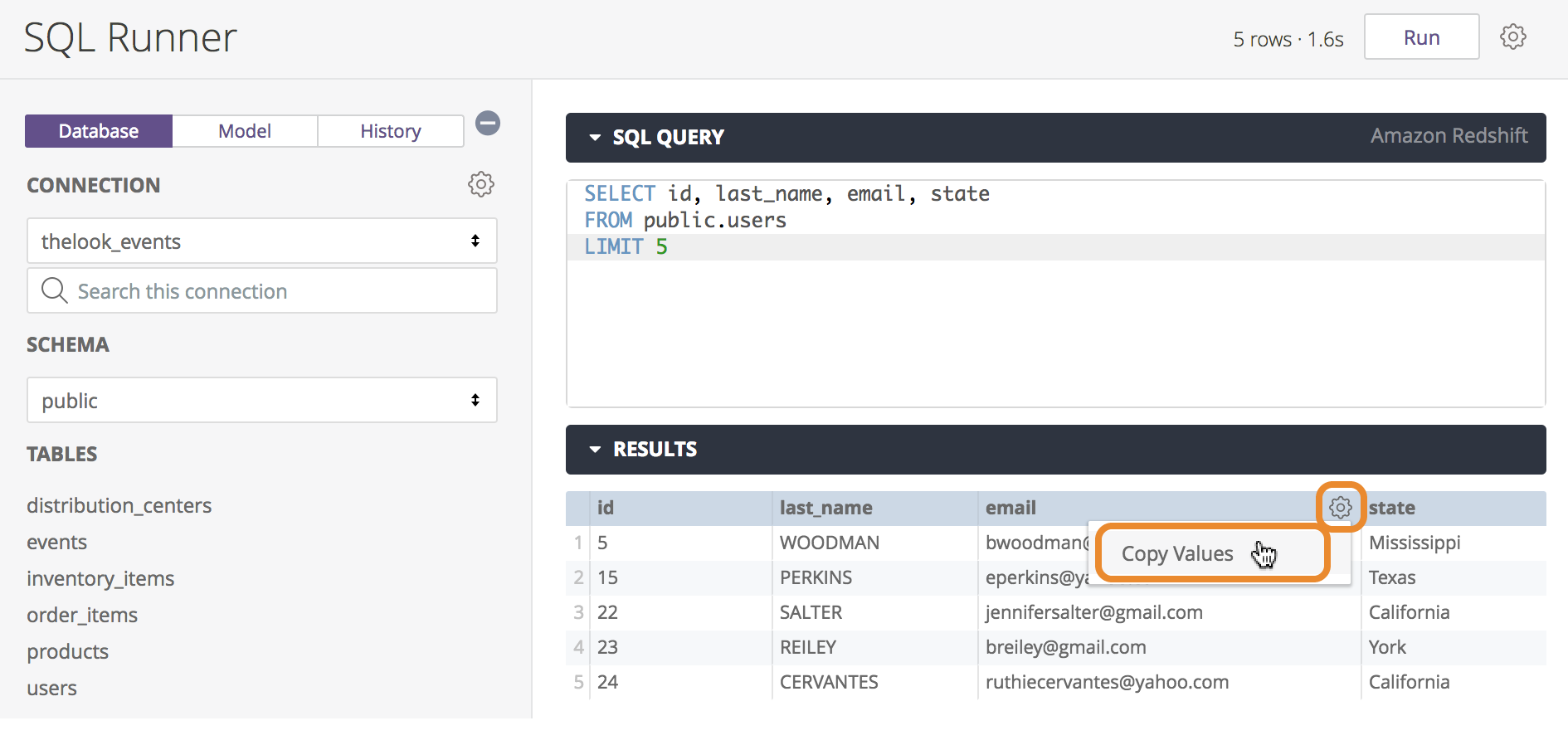Collapse the SQL Query section

595,138
